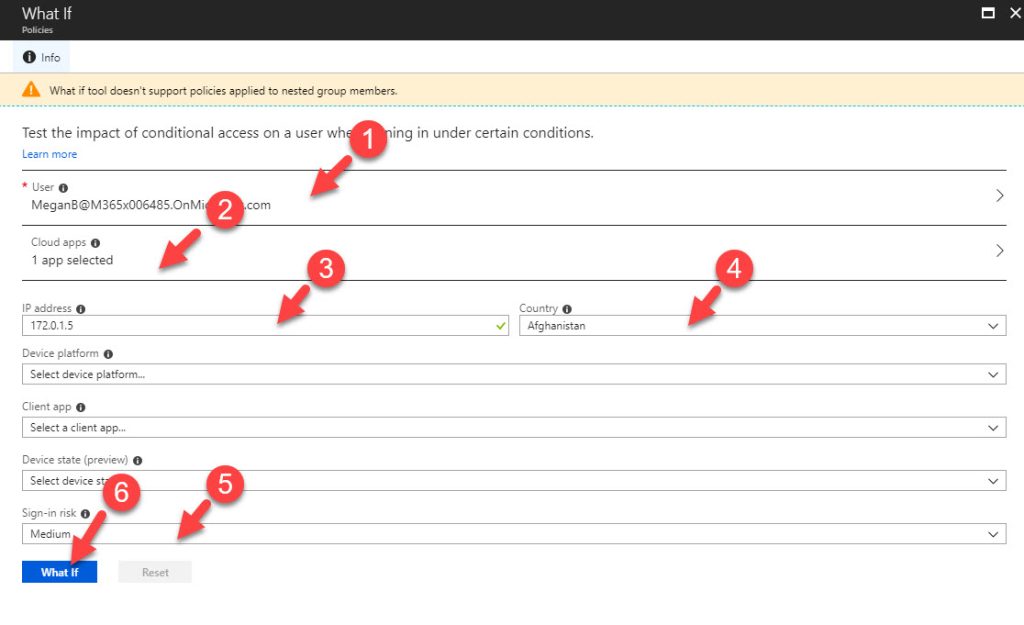Screen dimensions: 1024x625
Task: Click the info icon next to User
Action: point(64,188)
